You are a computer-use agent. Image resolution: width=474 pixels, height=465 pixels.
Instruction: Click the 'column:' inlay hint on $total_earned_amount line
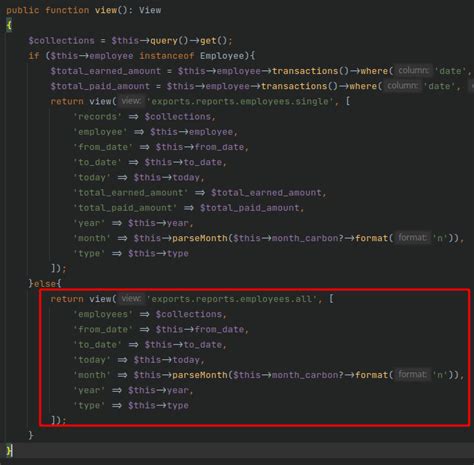(x=413, y=71)
